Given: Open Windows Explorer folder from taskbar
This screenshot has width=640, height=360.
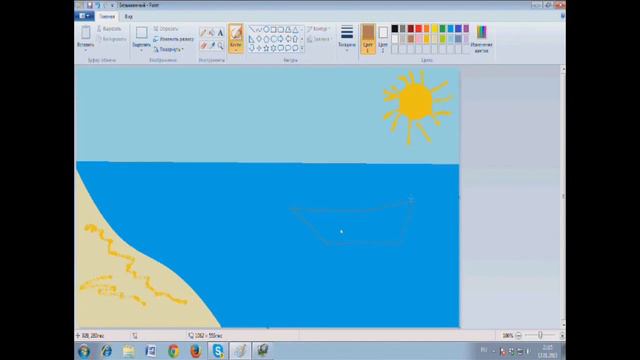Looking at the screenshot, I should [x=129, y=351].
